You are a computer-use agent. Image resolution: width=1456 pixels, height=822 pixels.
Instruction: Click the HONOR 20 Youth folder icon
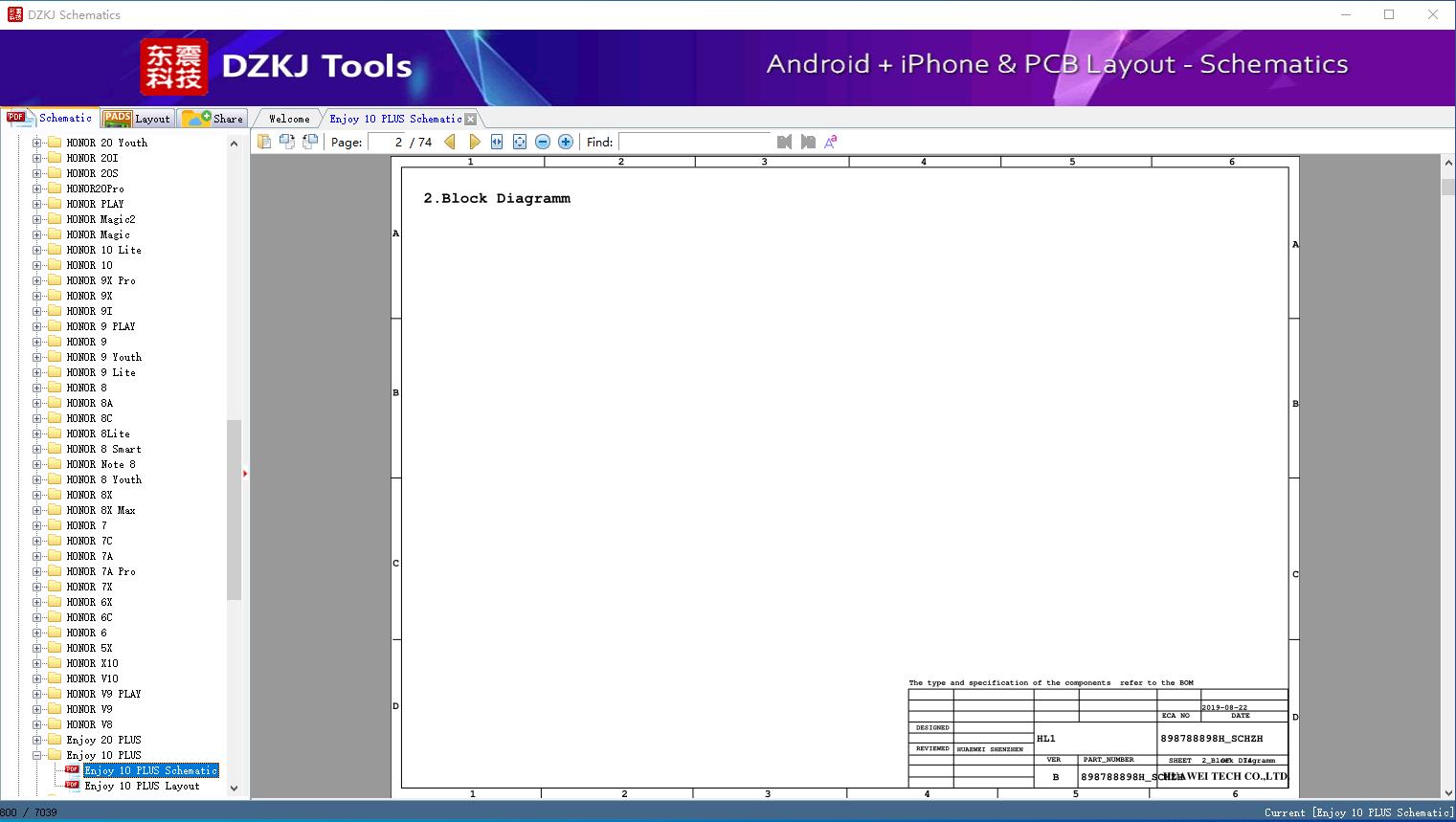[x=55, y=143]
